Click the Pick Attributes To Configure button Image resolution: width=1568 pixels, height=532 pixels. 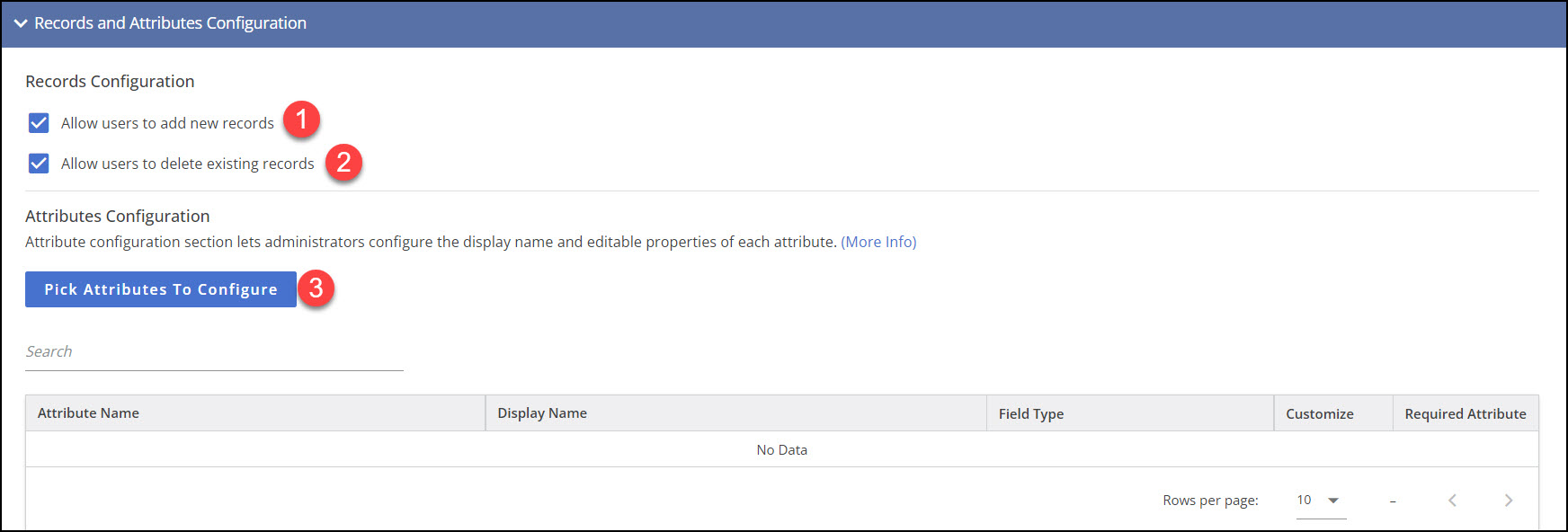(x=160, y=289)
